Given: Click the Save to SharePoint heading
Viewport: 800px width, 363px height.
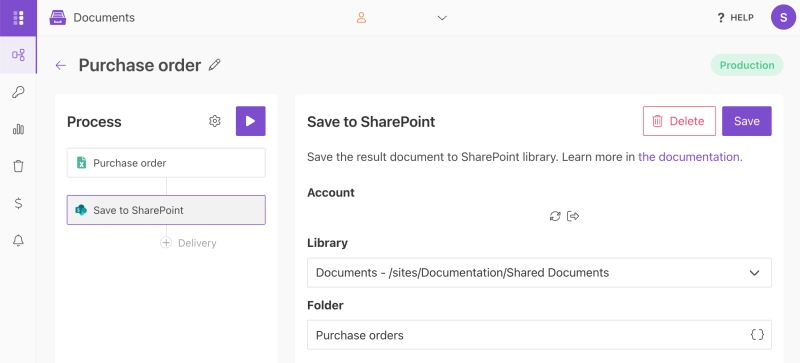Looking at the screenshot, I should 371,122.
